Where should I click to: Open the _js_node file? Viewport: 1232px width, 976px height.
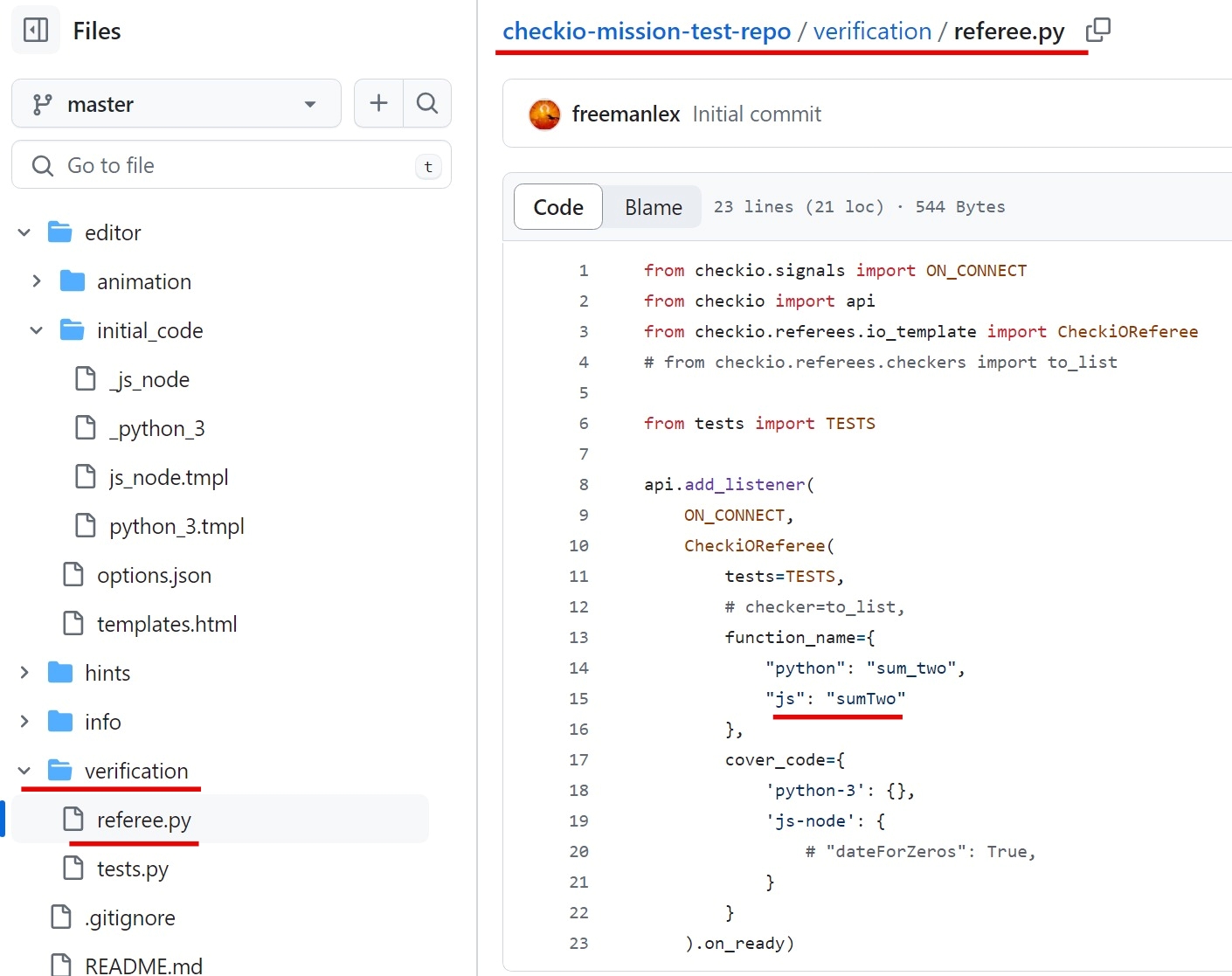tap(149, 379)
